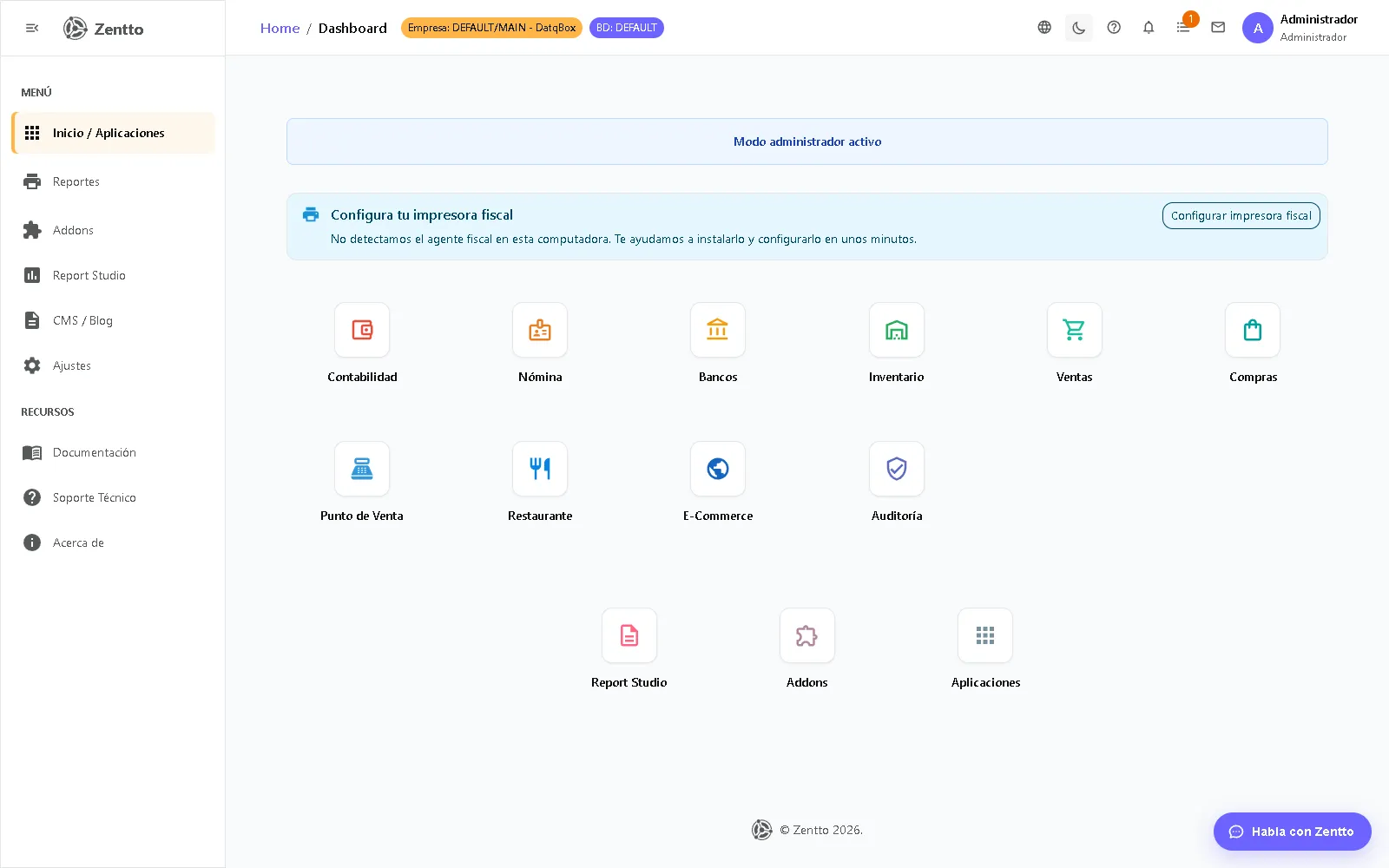Open the Nómina app icon
Image resolution: width=1389 pixels, height=868 pixels.
540,330
